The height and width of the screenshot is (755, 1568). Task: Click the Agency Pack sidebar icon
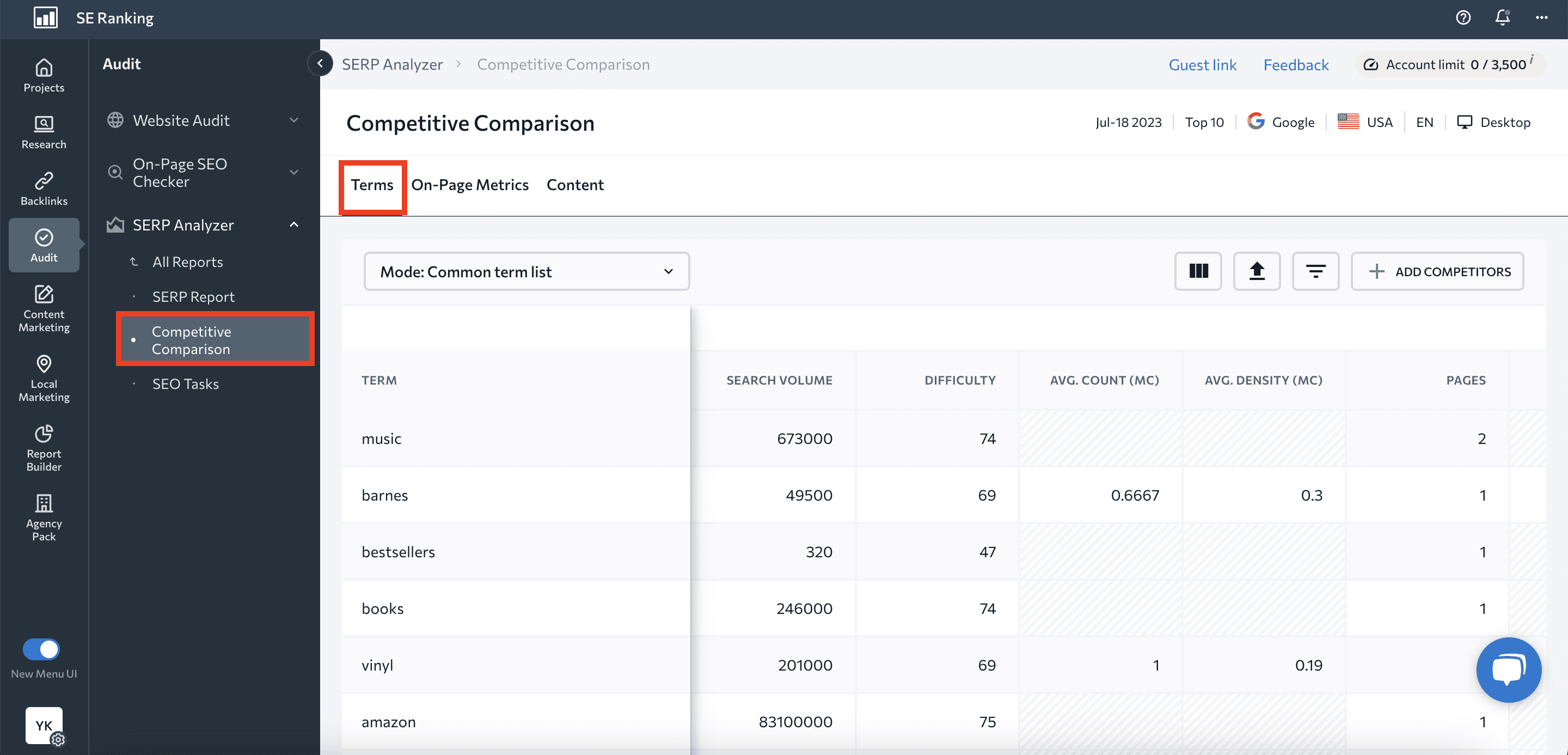click(43, 516)
